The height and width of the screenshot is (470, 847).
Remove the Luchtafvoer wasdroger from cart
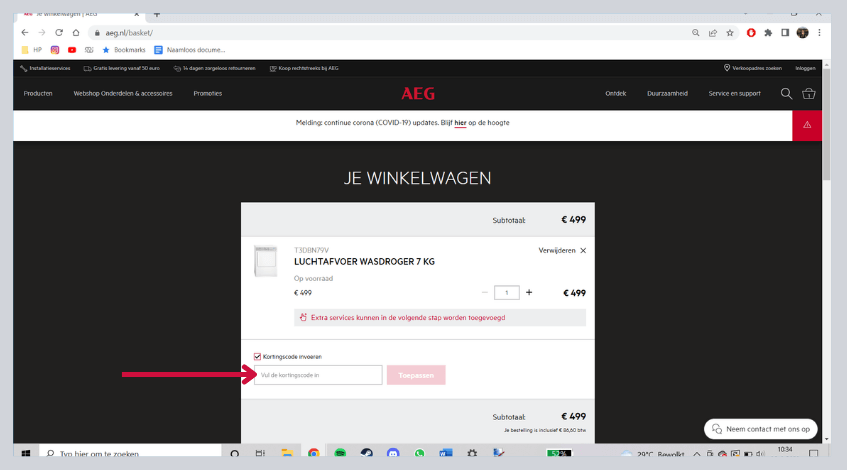(x=562, y=251)
